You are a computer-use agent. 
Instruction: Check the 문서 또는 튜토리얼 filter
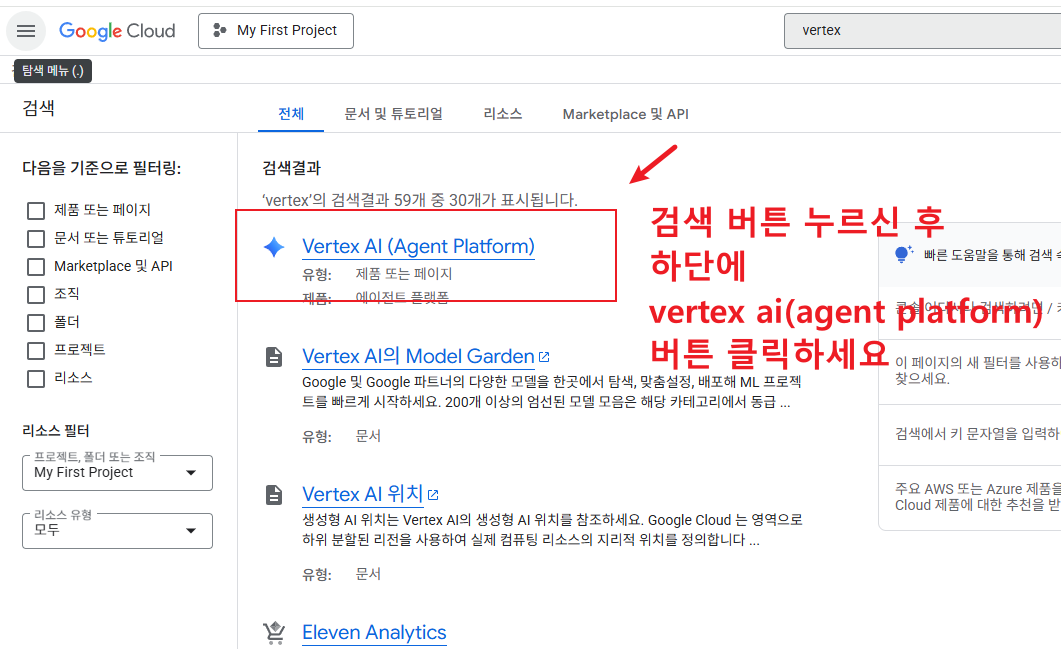36,238
